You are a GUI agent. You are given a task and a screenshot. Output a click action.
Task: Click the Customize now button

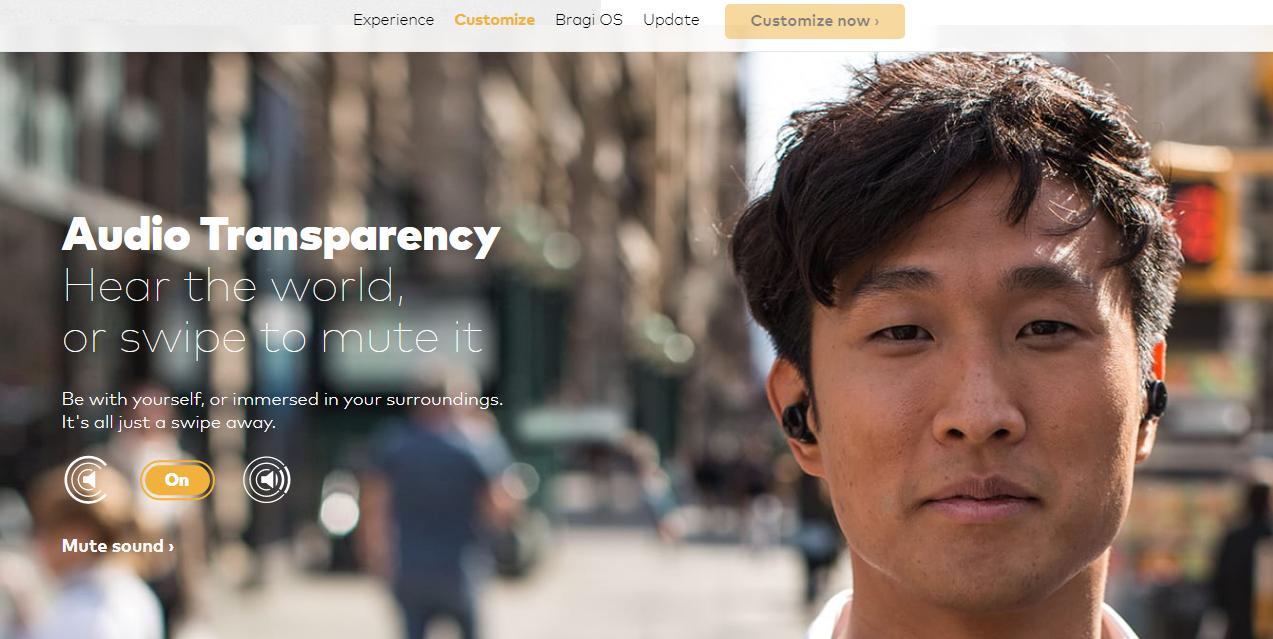point(815,21)
